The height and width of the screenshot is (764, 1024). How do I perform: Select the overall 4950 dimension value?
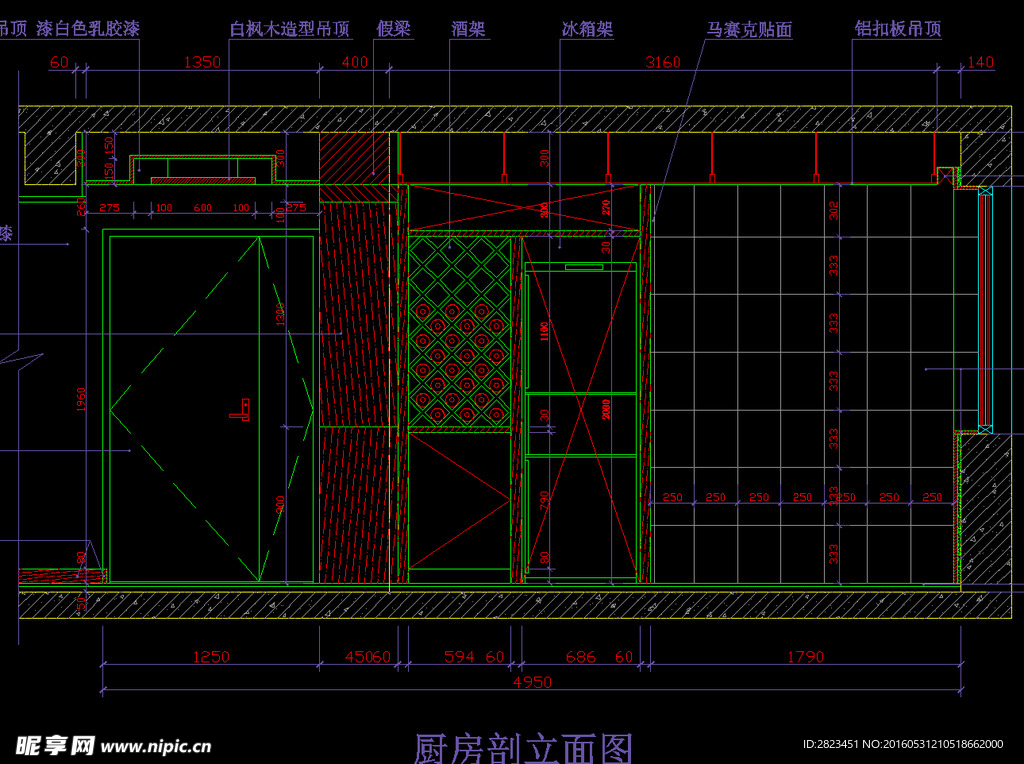532,682
